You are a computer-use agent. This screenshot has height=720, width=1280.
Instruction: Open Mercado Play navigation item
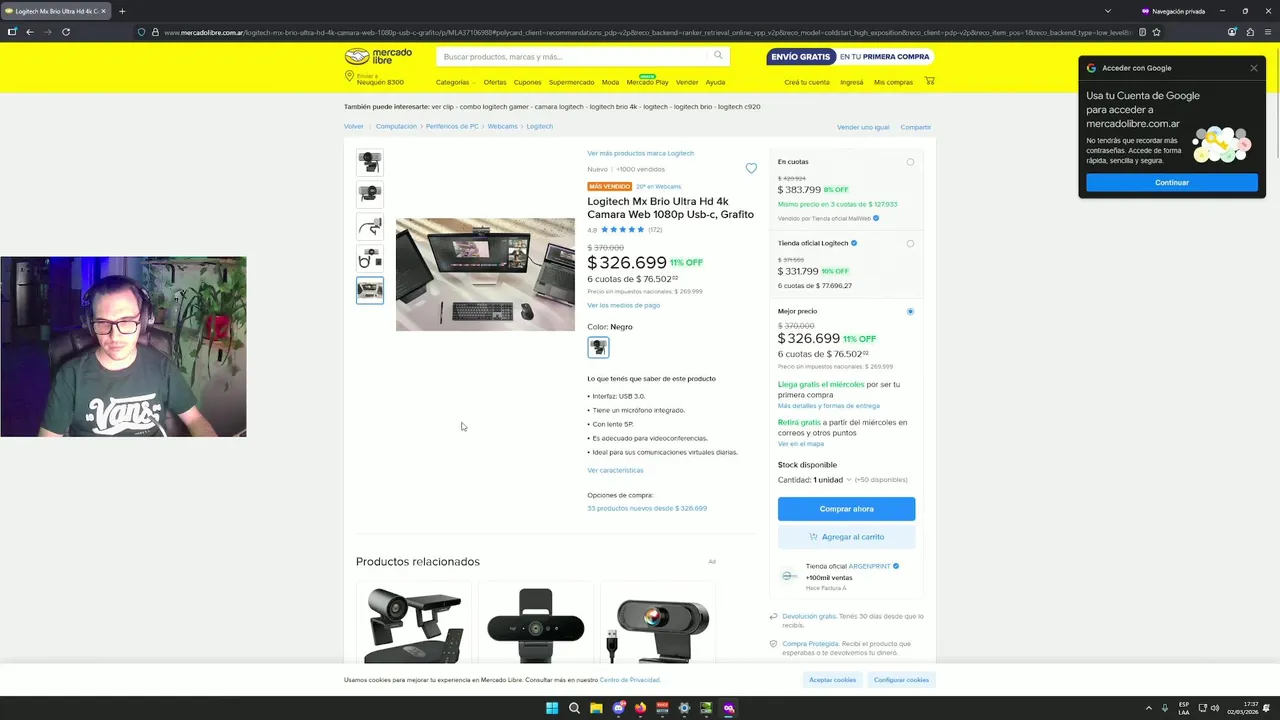point(647,82)
